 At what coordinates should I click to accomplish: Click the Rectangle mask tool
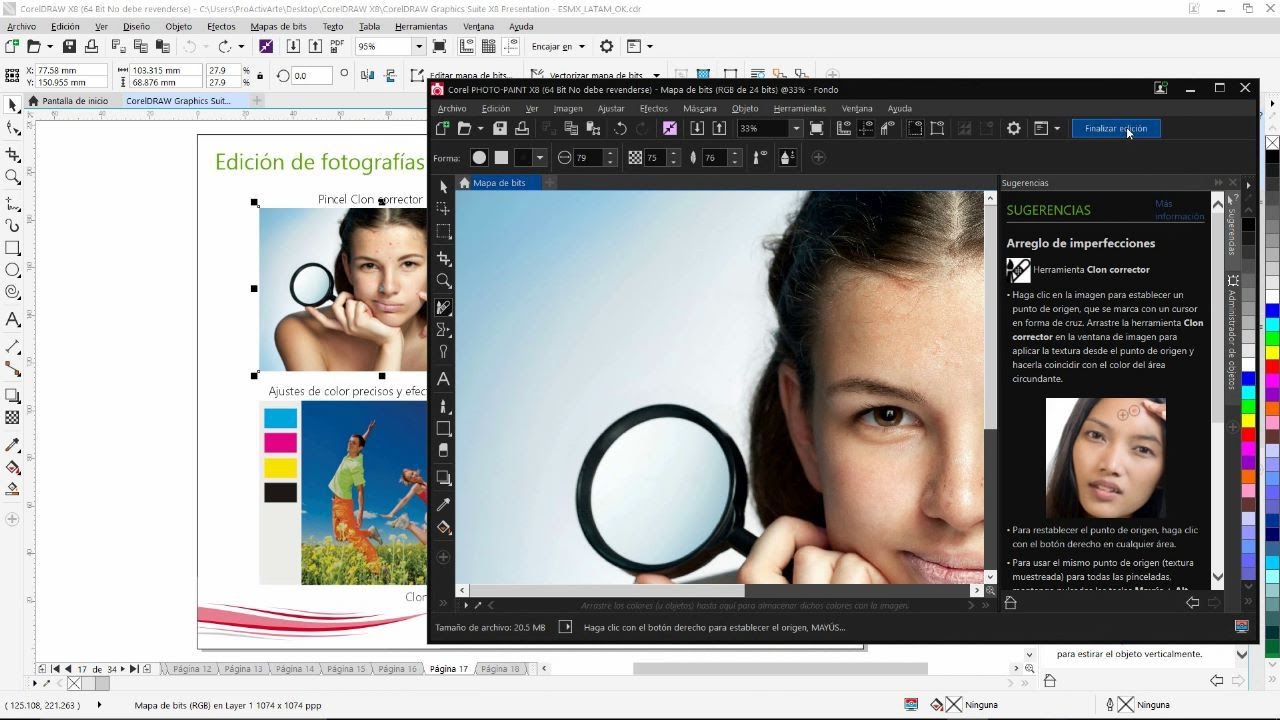[x=444, y=232]
